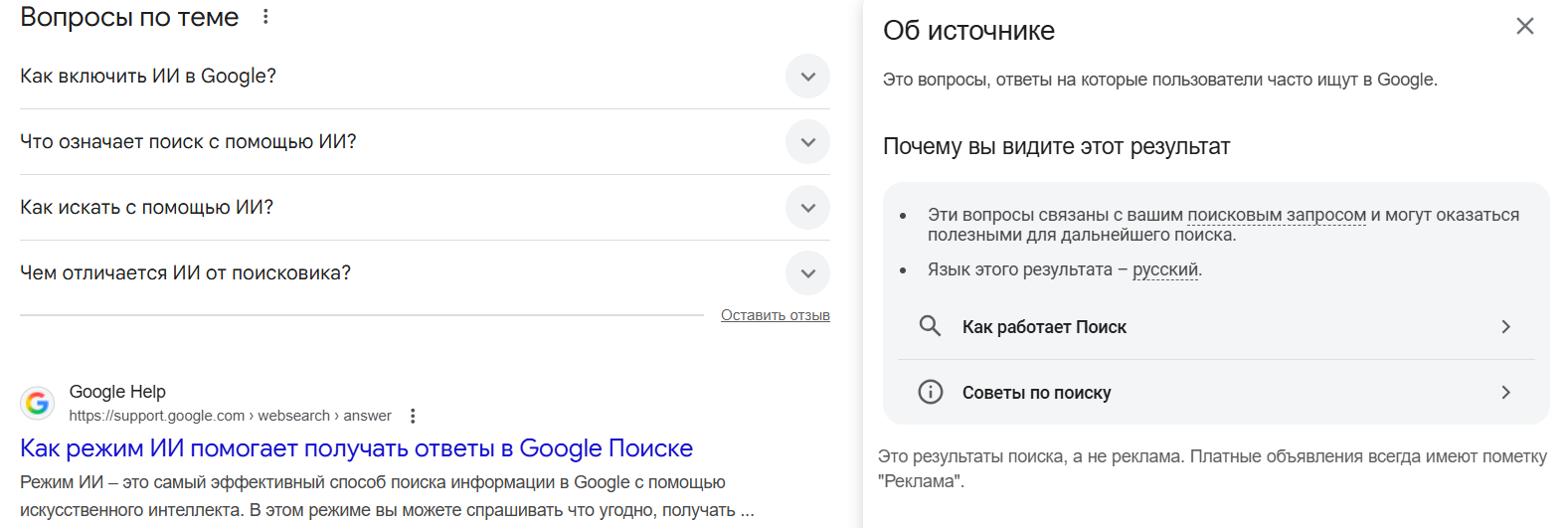Select the "Советы по поиску" menu item
Screen dimensions: 1568x528
click(1036, 393)
